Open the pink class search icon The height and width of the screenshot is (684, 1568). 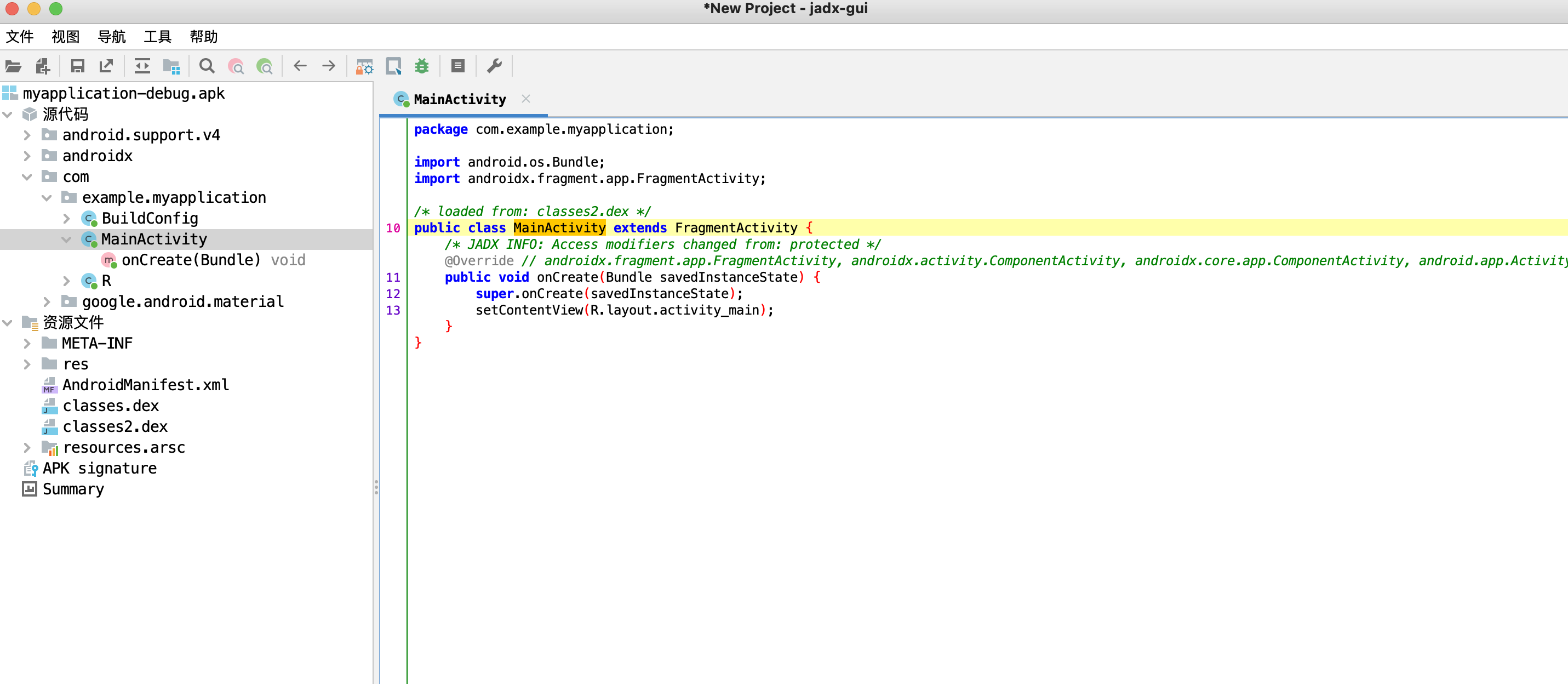(236, 66)
